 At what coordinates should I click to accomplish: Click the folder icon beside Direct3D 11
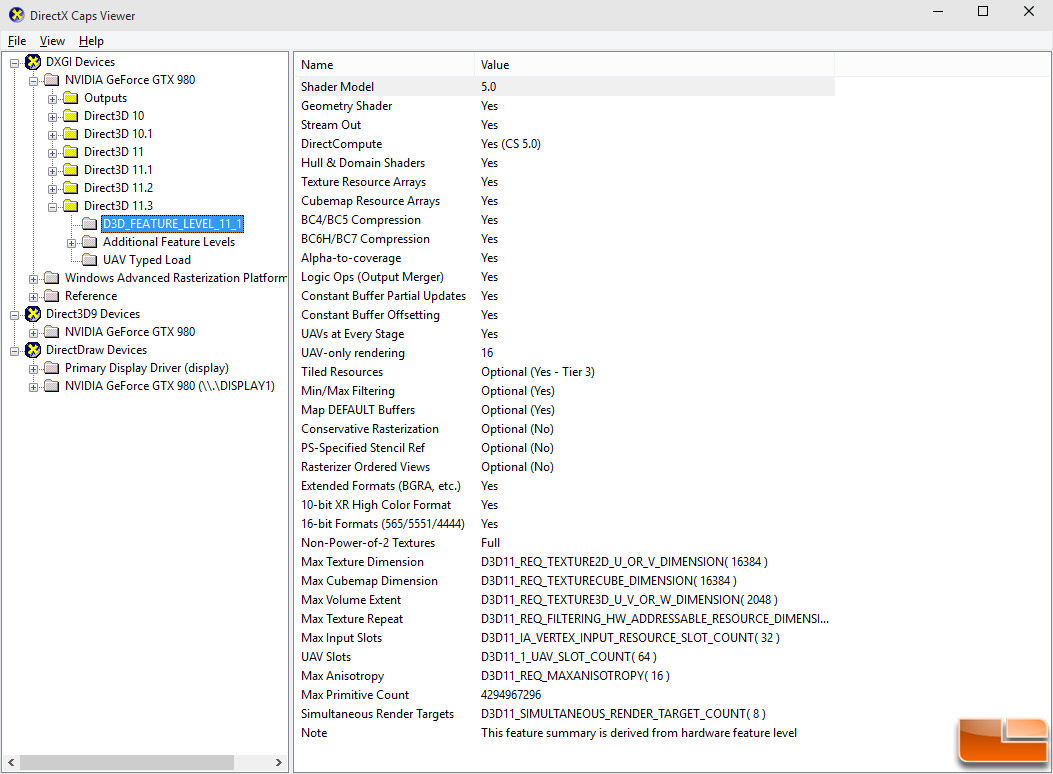click(x=71, y=152)
